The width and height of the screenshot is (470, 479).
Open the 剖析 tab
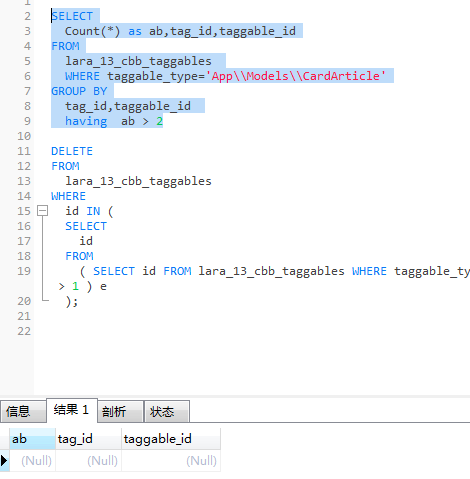pos(120,411)
